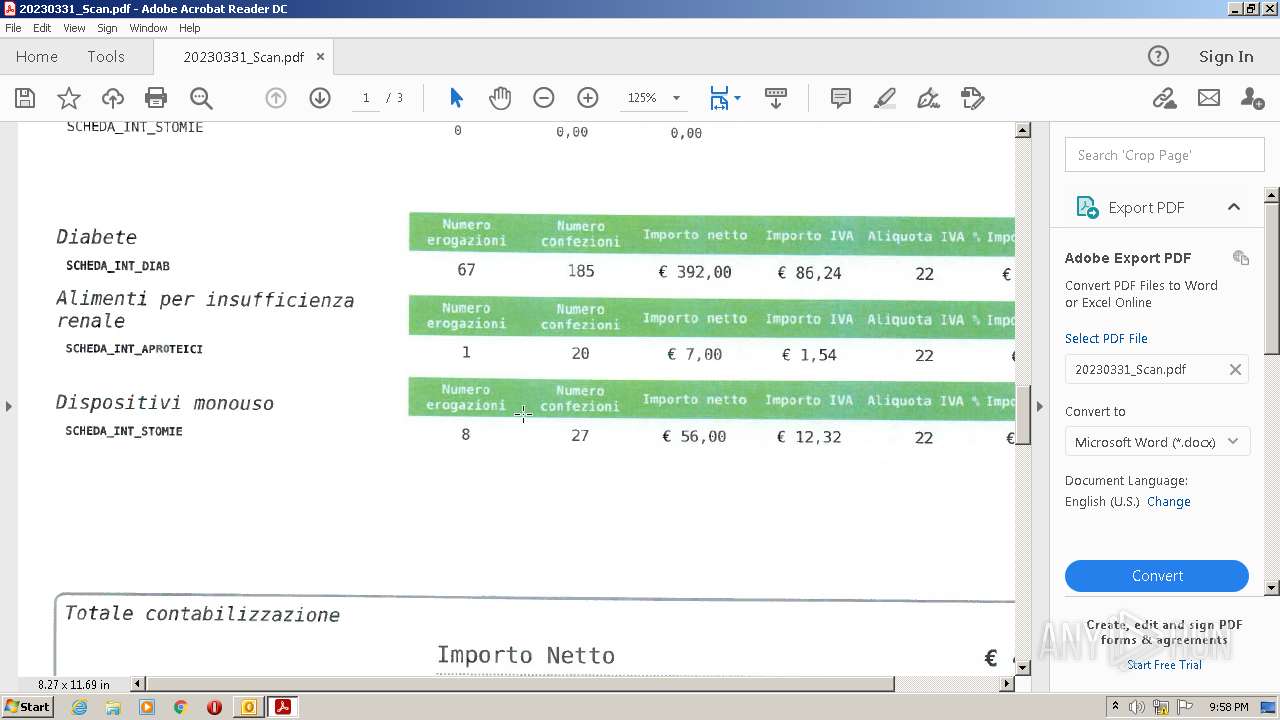Image resolution: width=1280 pixels, height=720 pixels.
Task: Click the copy icon next to Adobe Export PDF
Action: point(1241,258)
